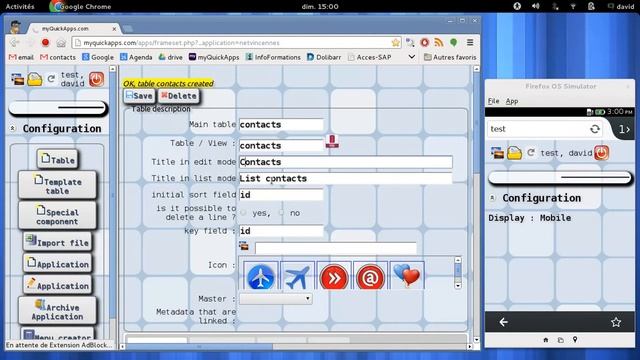Select the blue jet plane icon
This screenshot has width=640, height=360.
[x=297, y=276]
